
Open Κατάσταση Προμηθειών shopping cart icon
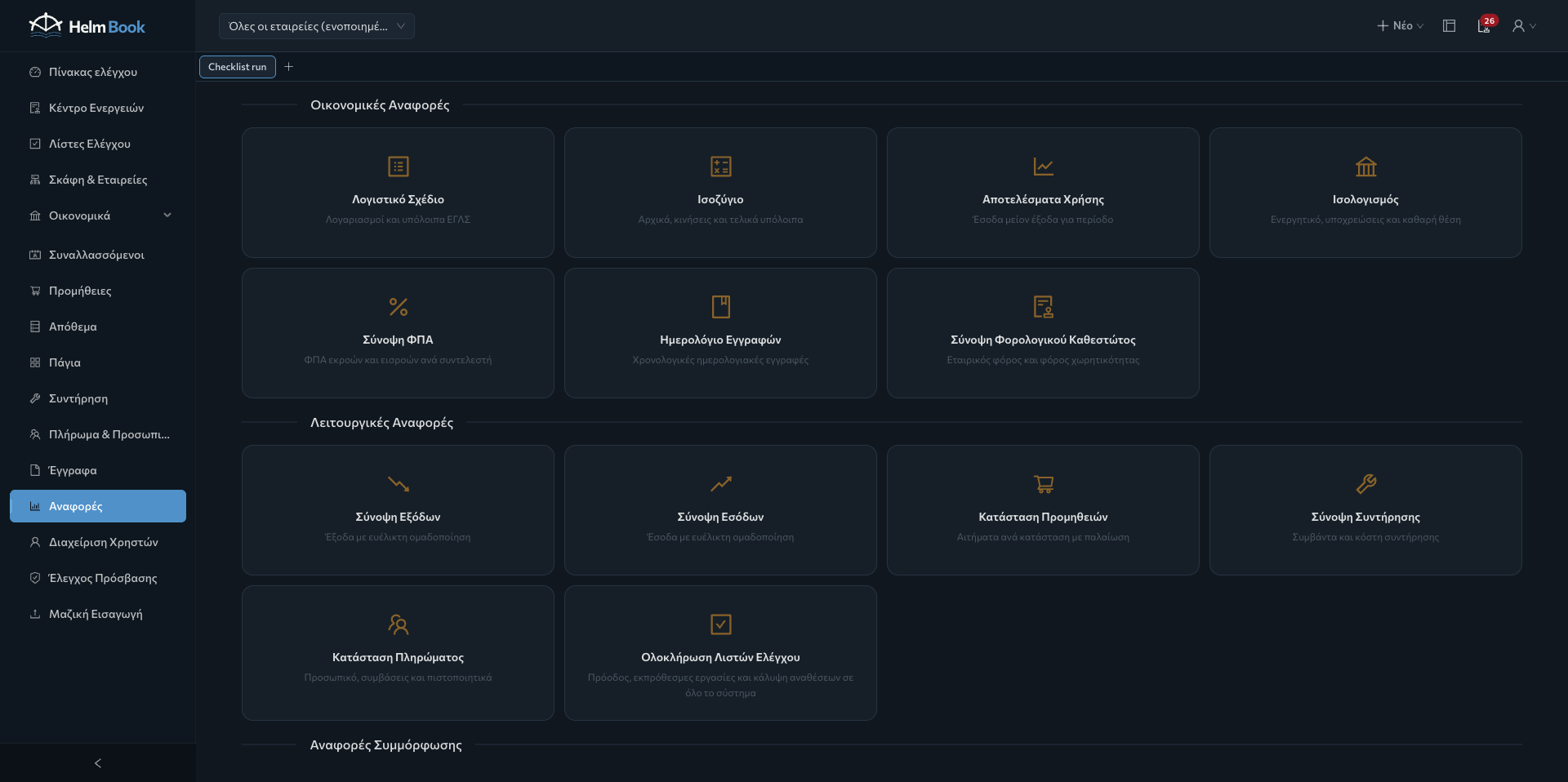click(x=1043, y=484)
